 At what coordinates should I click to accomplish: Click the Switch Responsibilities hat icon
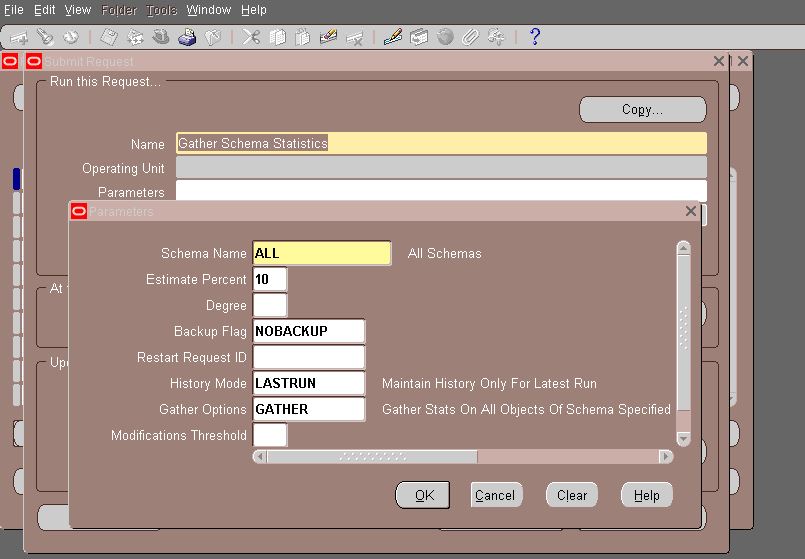point(161,37)
